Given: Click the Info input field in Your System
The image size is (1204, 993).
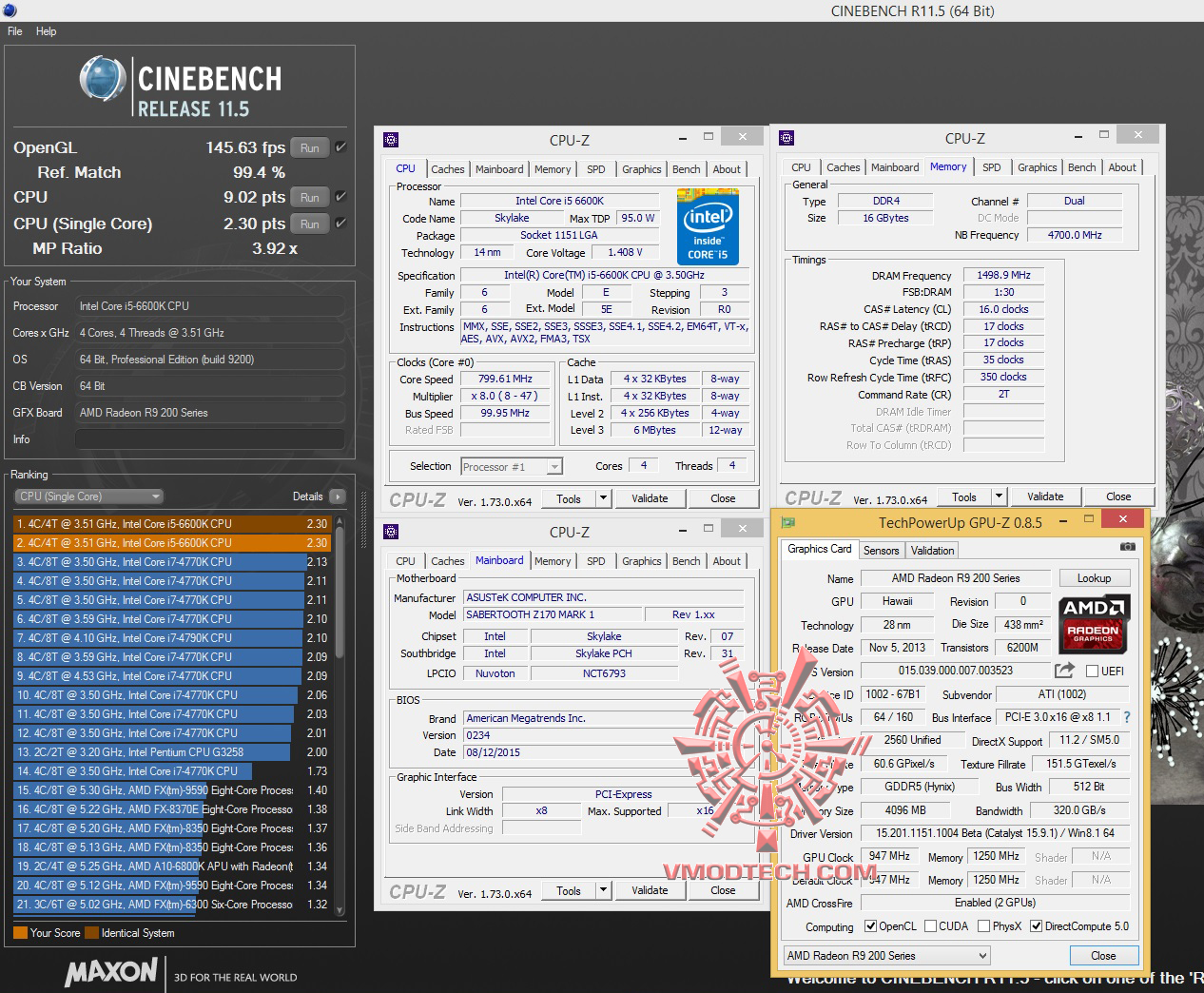Looking at the screenshot, I should (x=209, y=439).
